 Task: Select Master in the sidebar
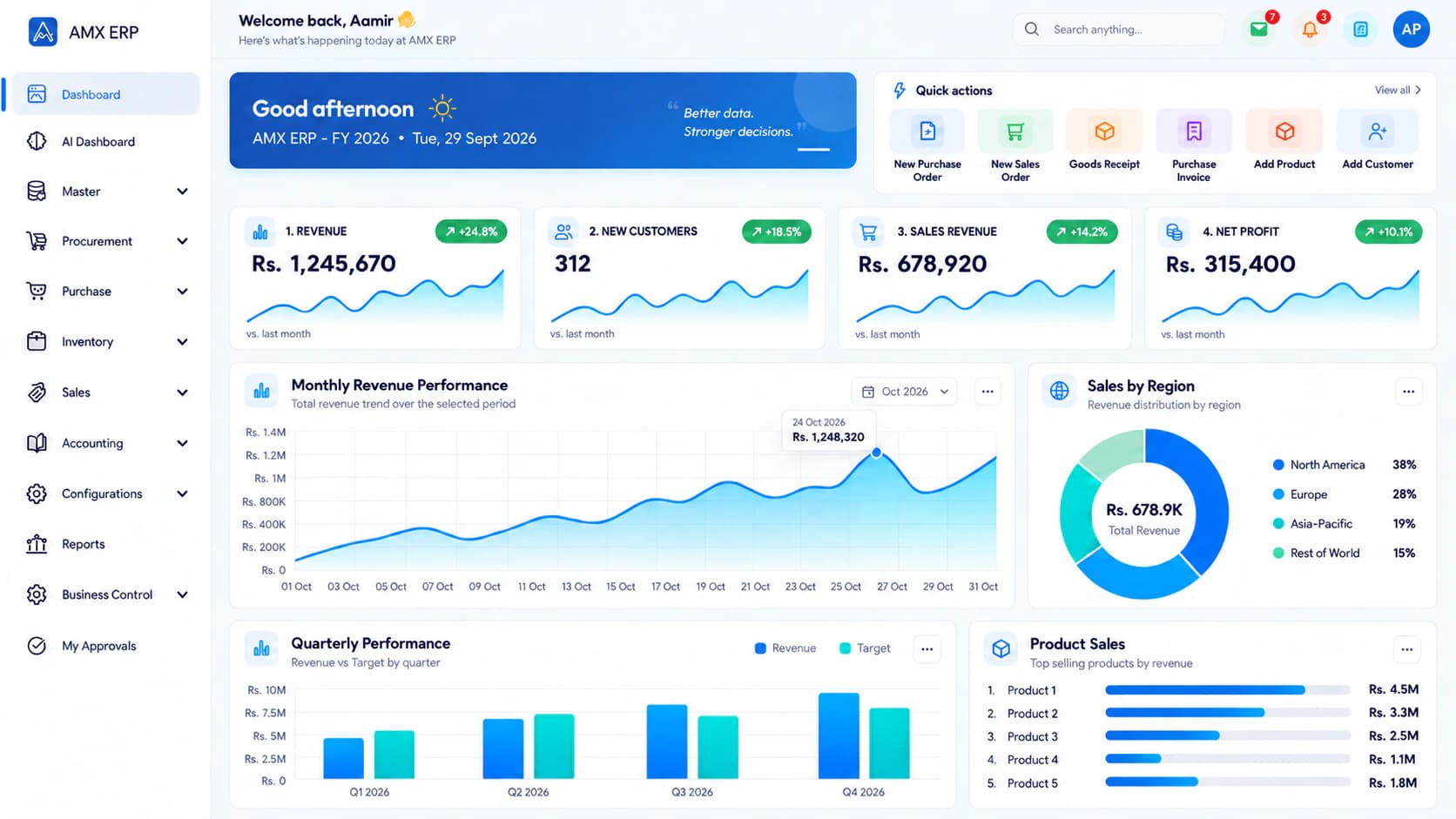(x=104, y=191)
